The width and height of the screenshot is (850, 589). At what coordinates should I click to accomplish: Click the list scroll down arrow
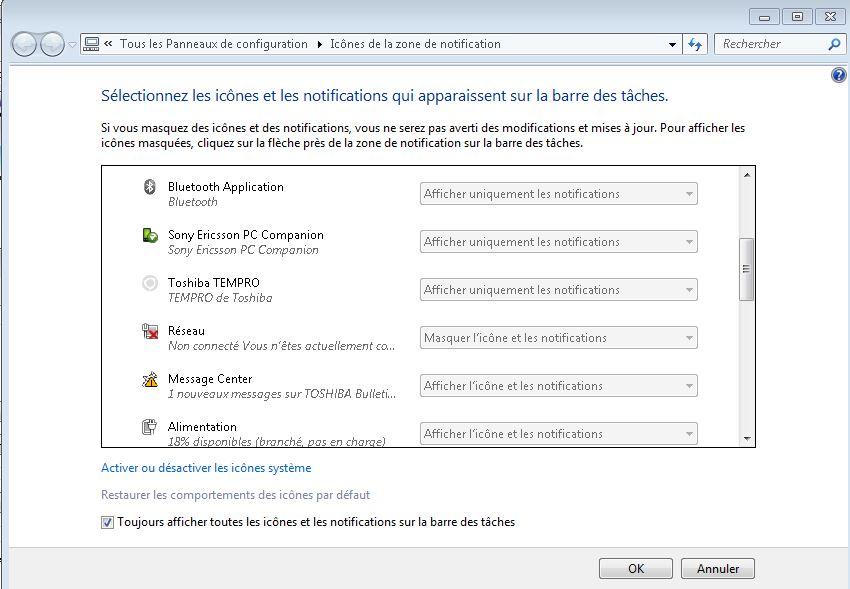(747, 439)
